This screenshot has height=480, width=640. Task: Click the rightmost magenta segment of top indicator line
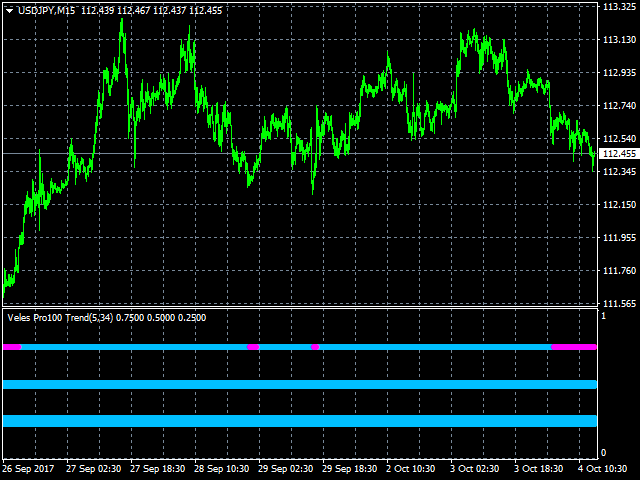pos(573,347)
